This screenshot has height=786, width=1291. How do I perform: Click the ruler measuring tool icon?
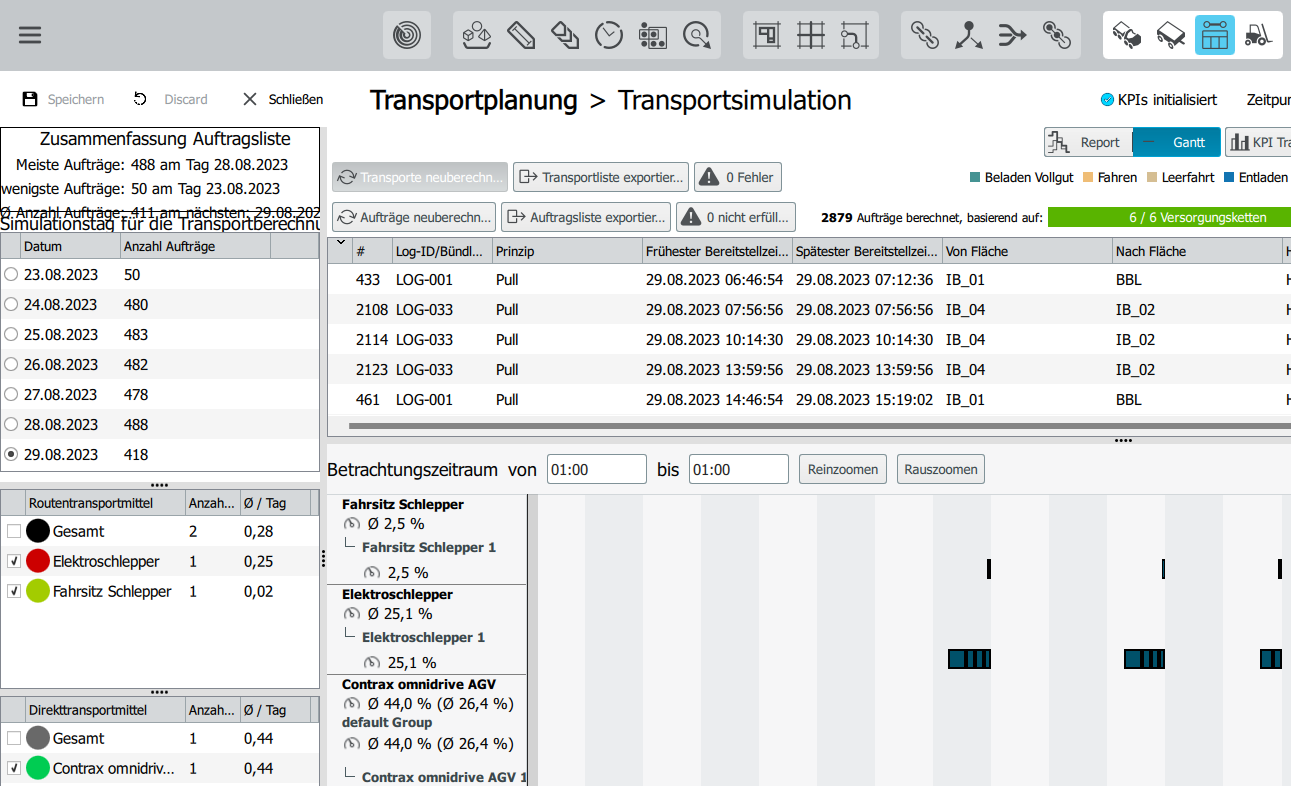(521, 36)
